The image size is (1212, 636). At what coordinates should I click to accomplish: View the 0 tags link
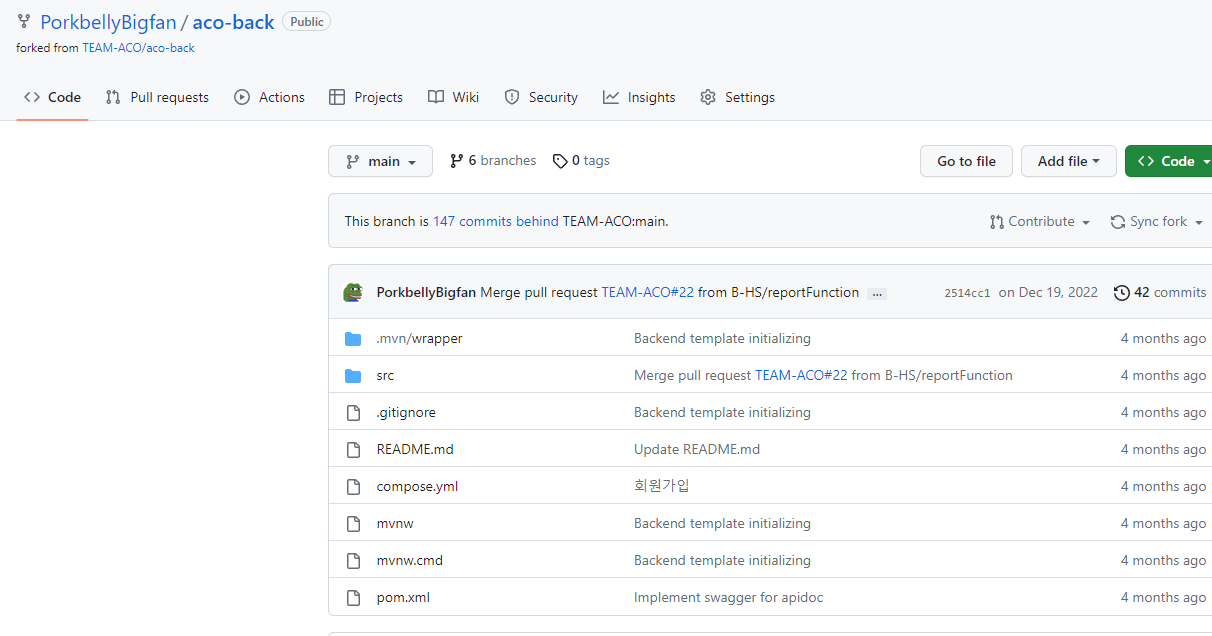click(581, 161)
